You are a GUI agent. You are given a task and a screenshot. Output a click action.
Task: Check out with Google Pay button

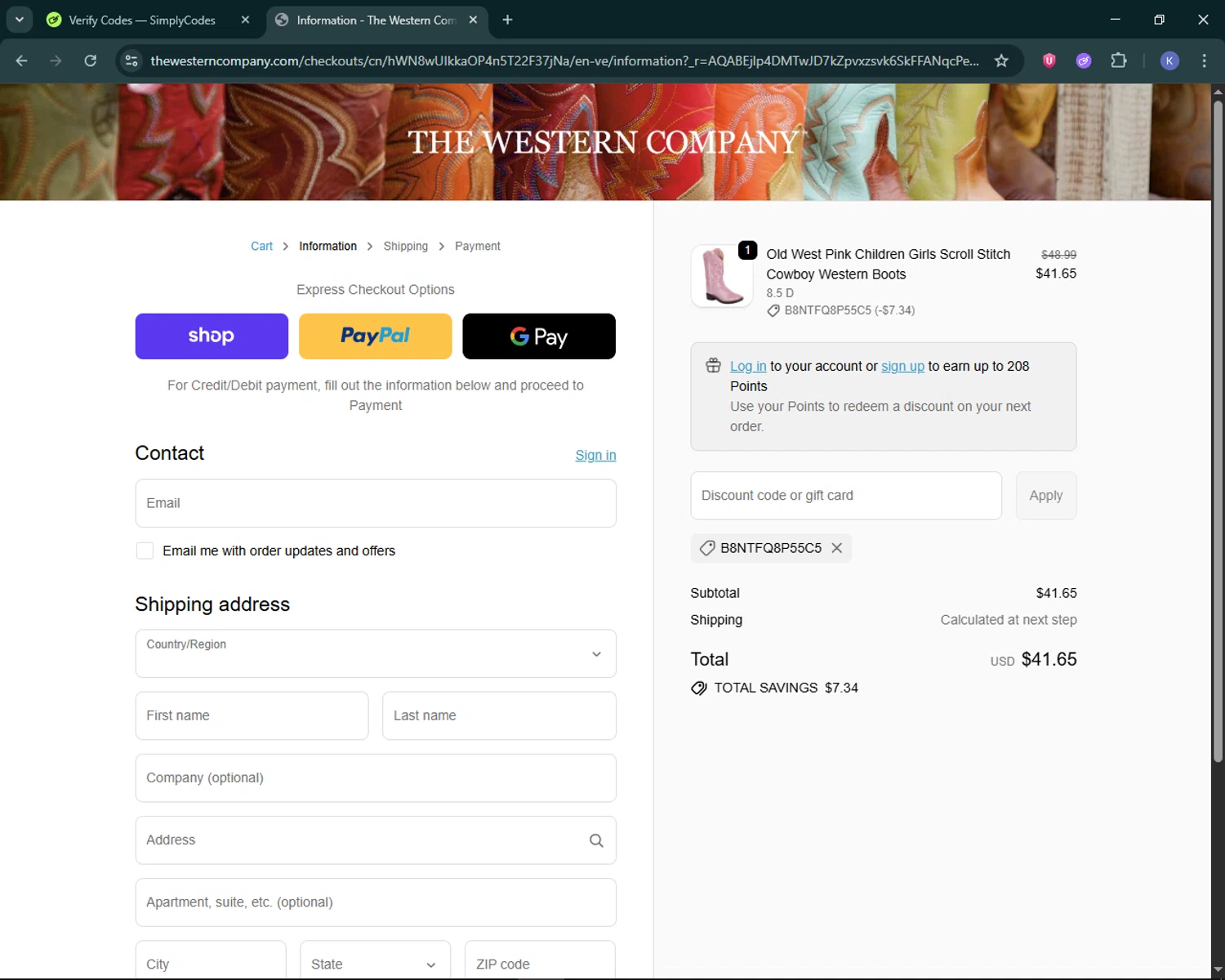coord(539,336)
